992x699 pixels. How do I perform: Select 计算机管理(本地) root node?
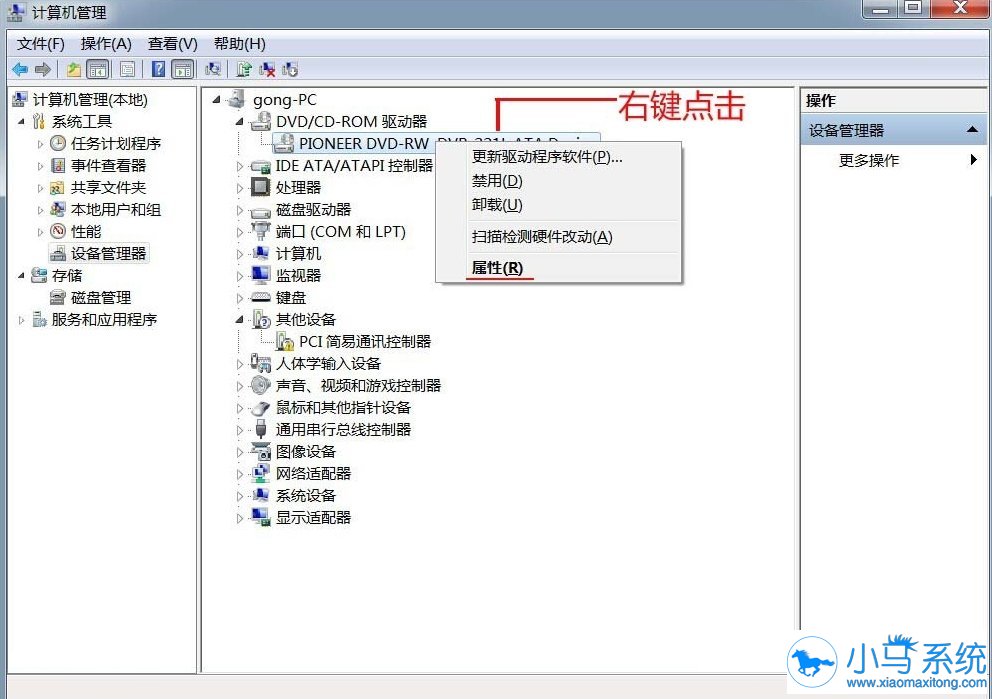pos(90,99)
